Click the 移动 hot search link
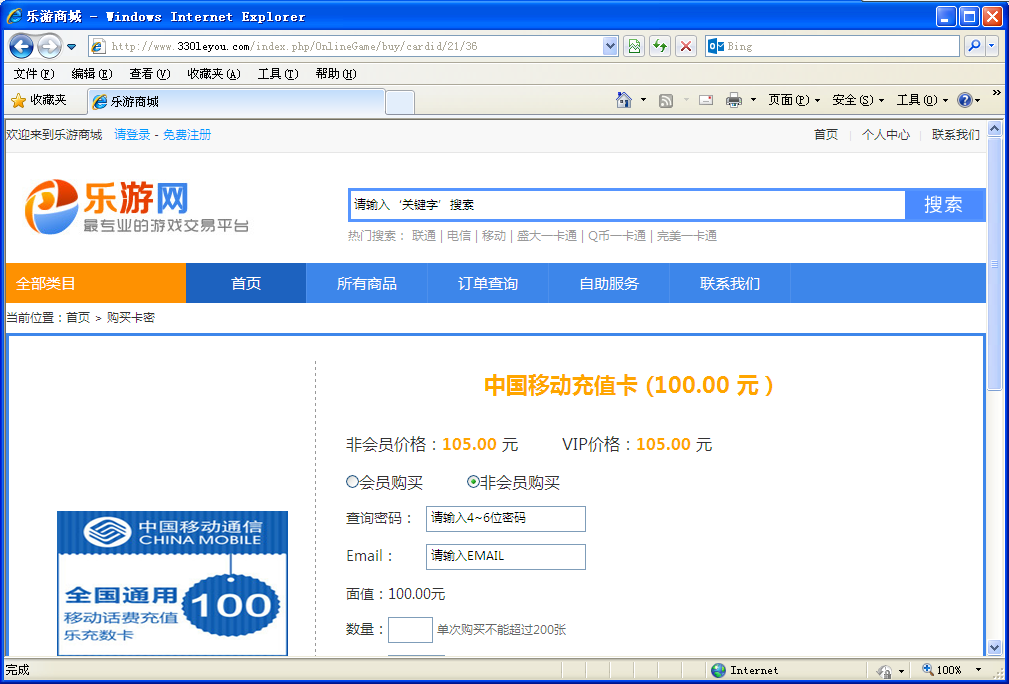Image resolution: width=1009 pixels, height=684 pixels. tap(494, 236)
